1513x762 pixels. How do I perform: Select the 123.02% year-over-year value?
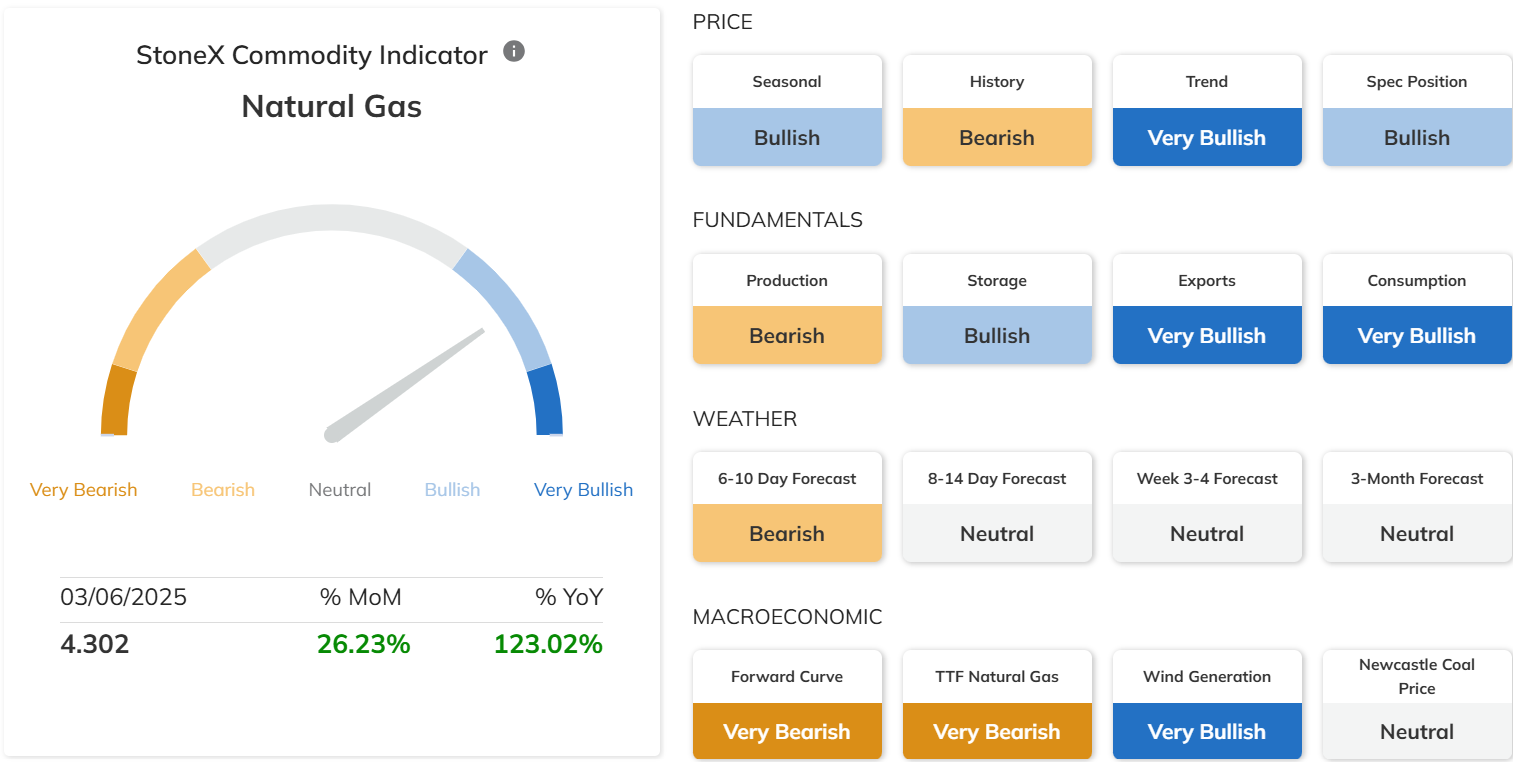tap(548, 644)
